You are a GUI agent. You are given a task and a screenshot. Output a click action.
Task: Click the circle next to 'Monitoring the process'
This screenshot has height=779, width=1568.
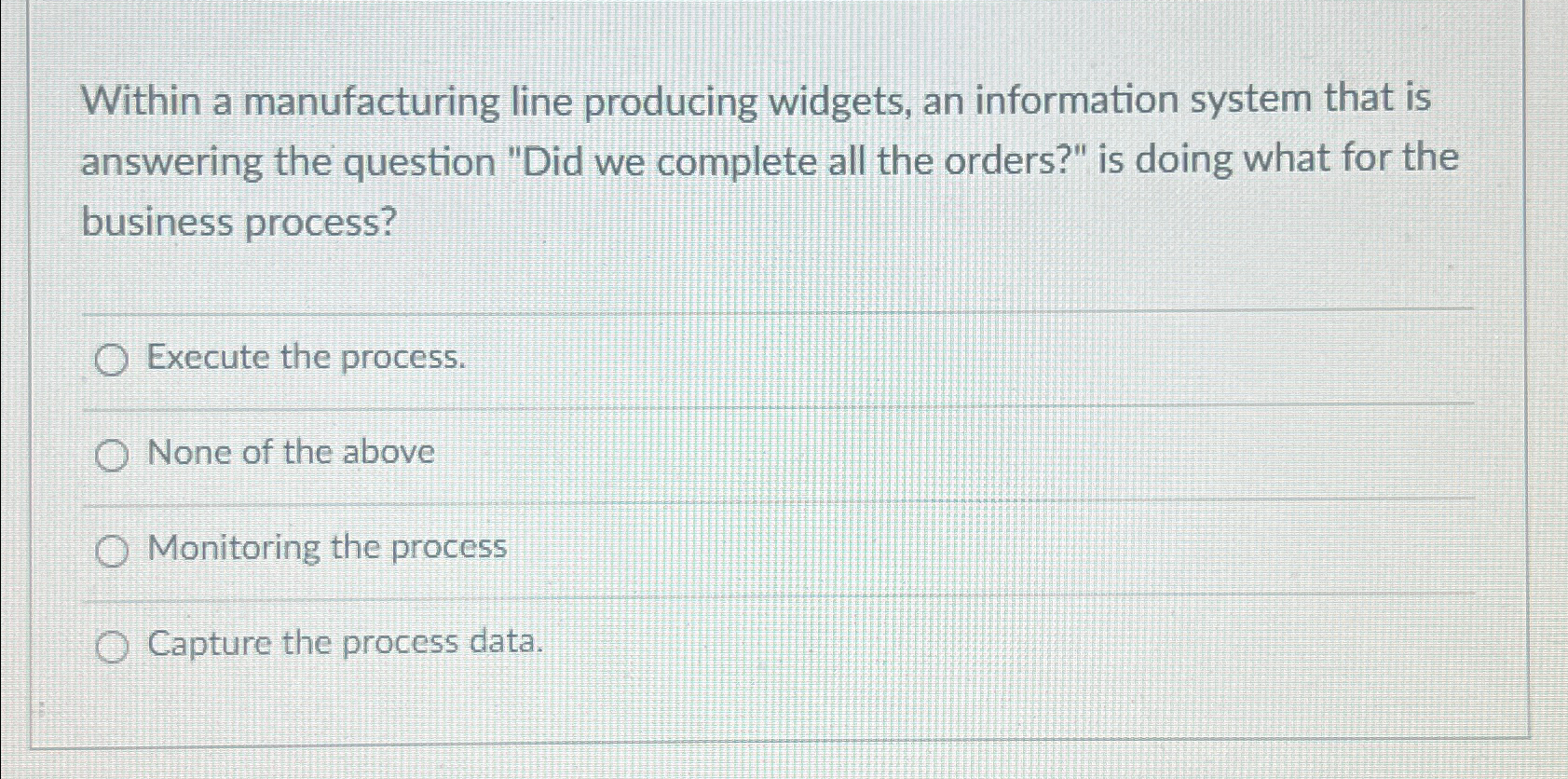coord(112,550)
